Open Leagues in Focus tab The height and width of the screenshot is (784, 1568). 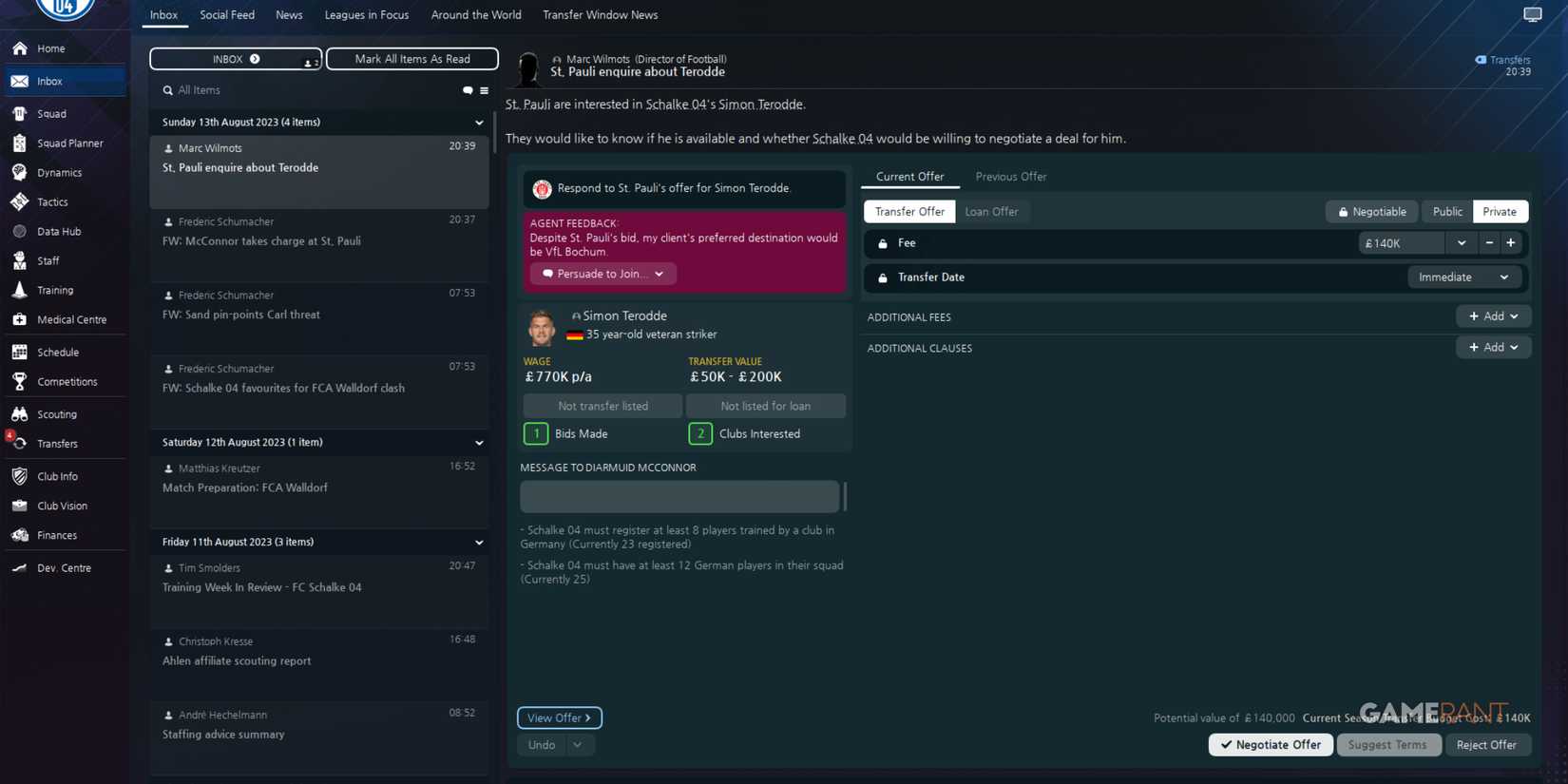(366, 15)
